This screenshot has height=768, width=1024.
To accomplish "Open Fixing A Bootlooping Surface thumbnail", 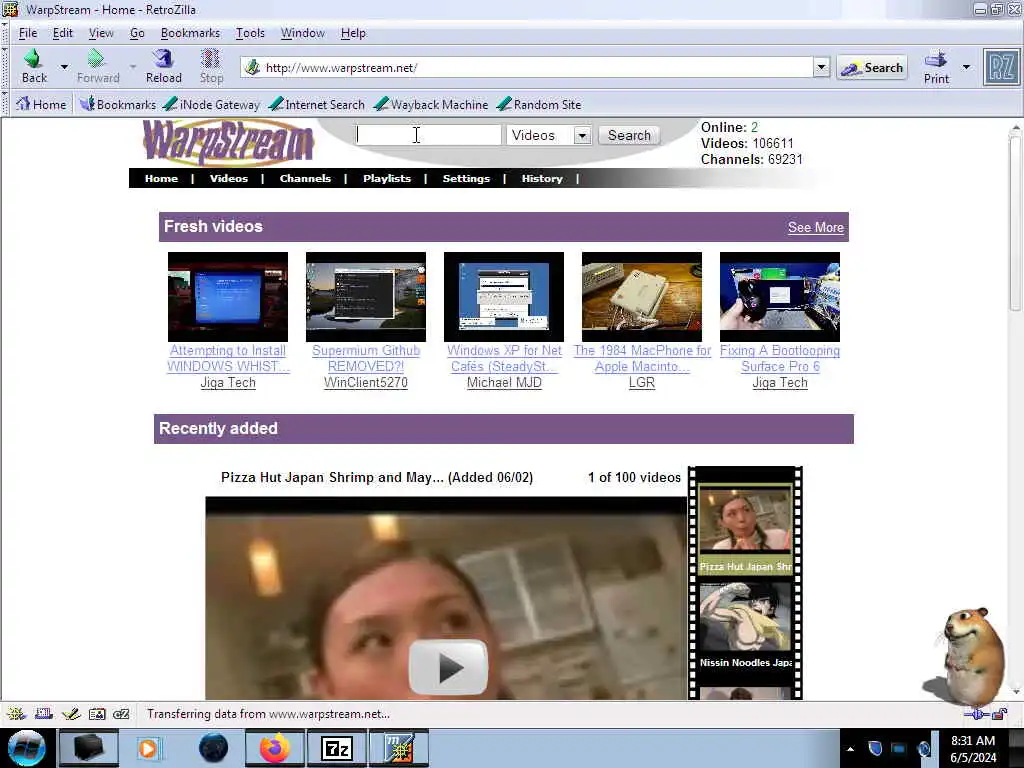I will 780,296.
